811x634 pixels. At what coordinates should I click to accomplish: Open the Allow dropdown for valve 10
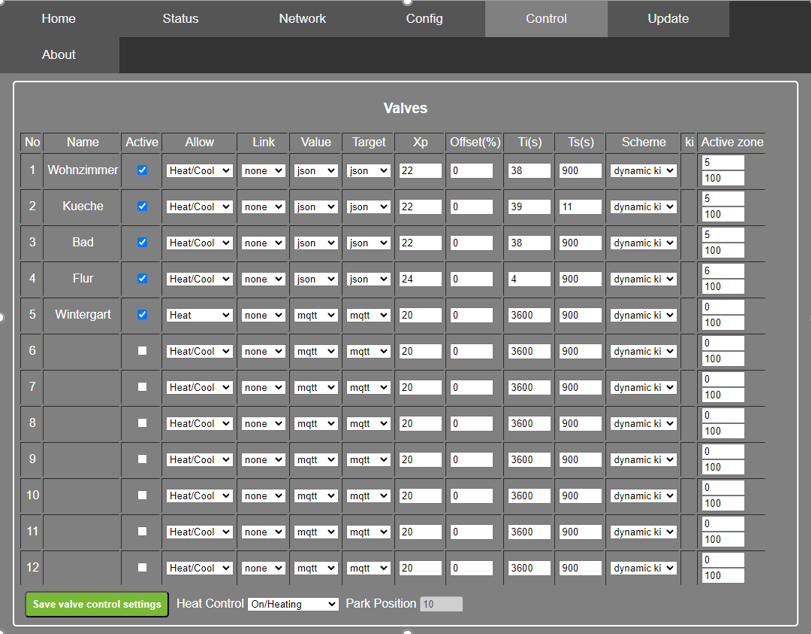point(199,495)
